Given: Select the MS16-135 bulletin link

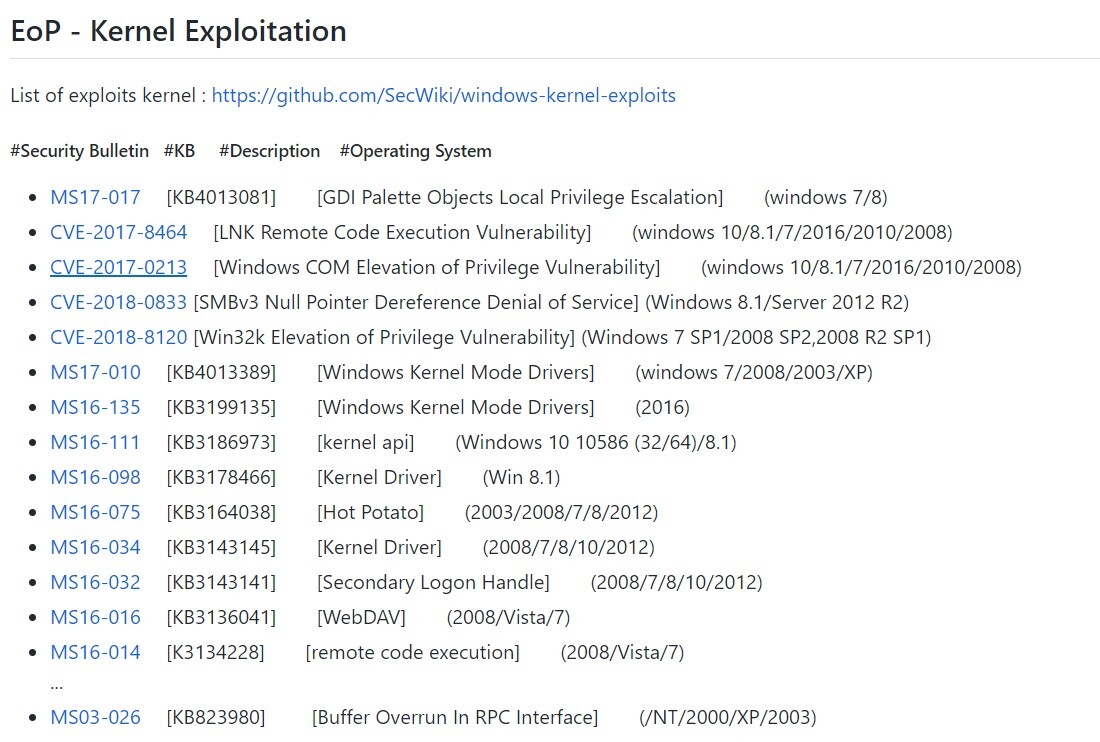Looking at the screenshot, I should click(95, 408).
